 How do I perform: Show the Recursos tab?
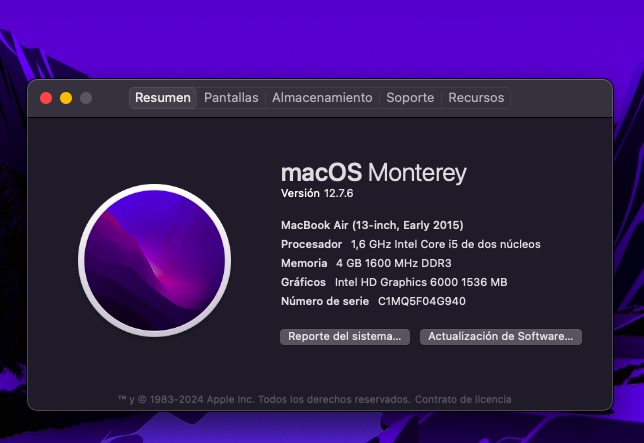point(476,98)
